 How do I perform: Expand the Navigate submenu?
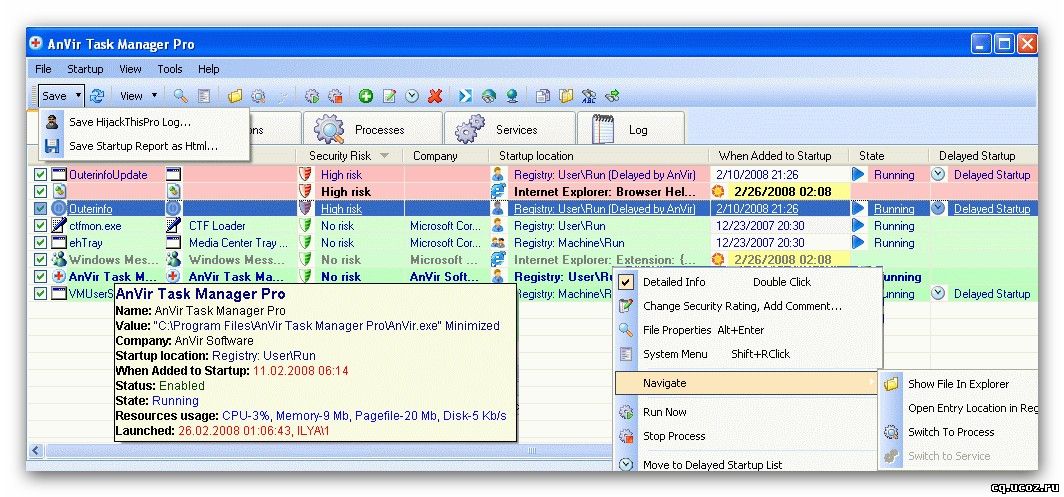coord(748,383)
